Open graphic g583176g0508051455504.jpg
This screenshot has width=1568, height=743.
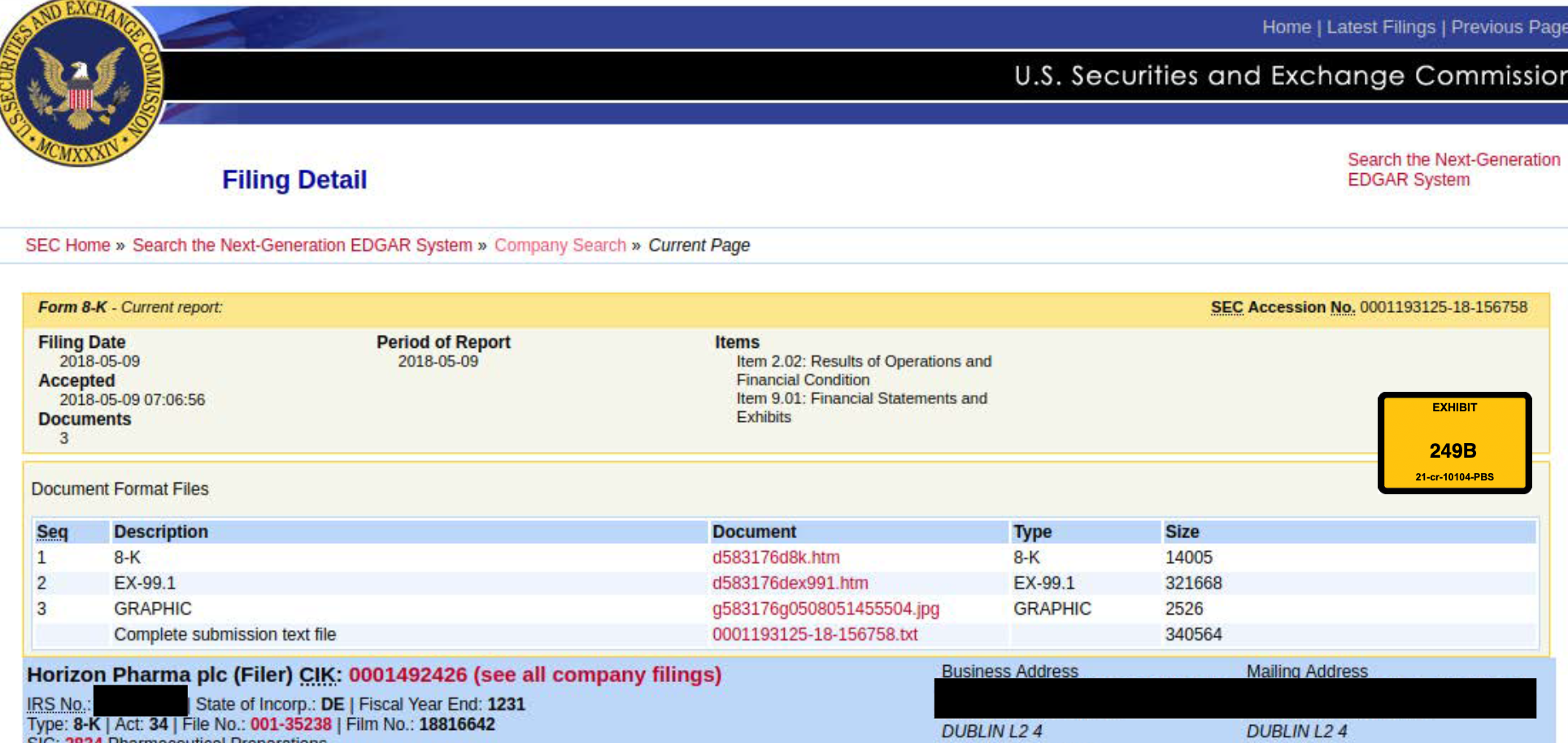tap(825, 609)
